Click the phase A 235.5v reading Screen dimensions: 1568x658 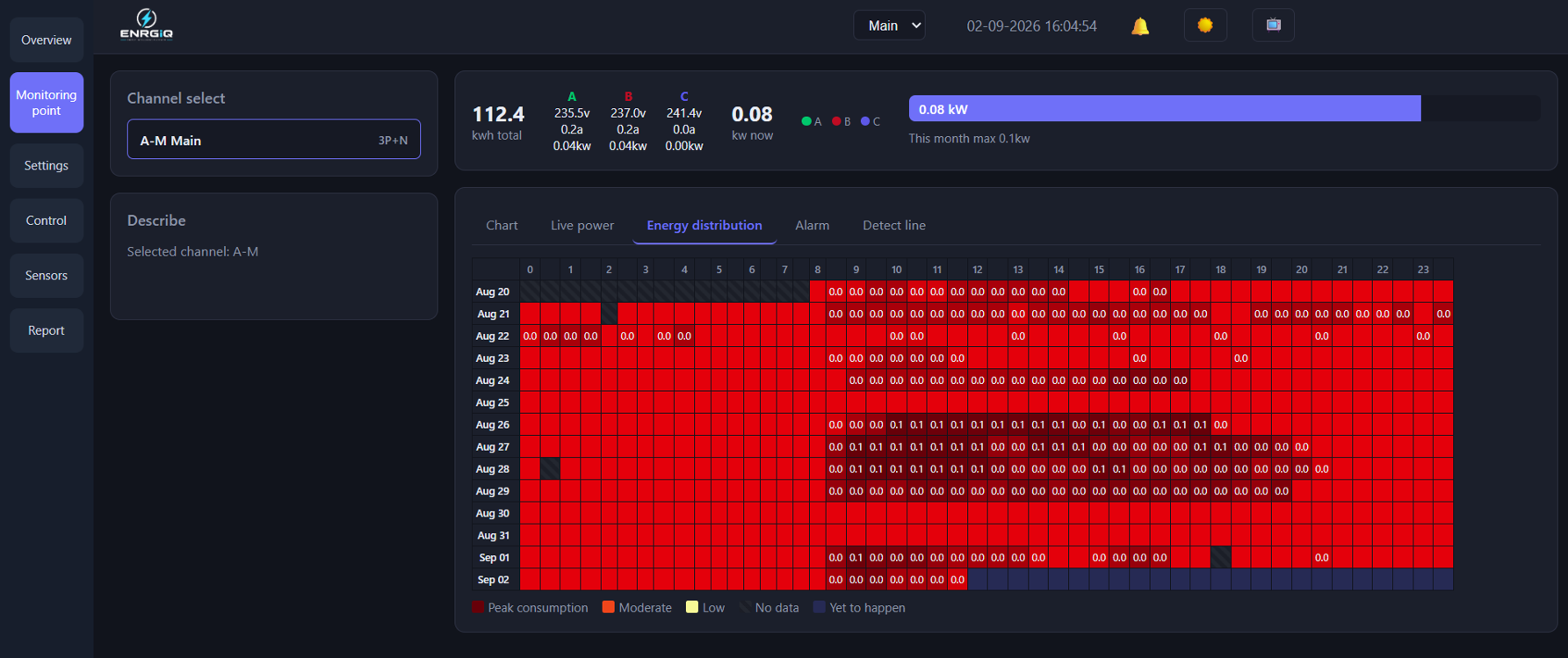(572, 113)
